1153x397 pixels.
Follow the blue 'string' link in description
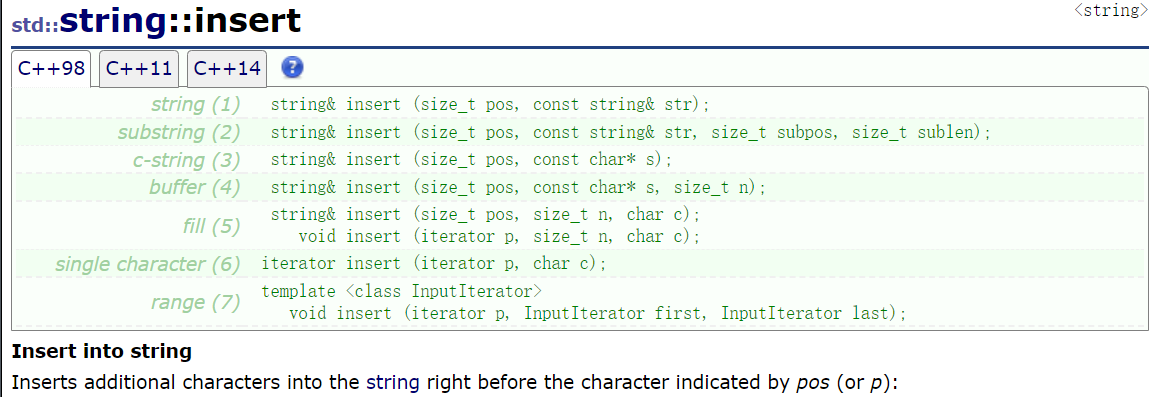[x=393, y=382]
